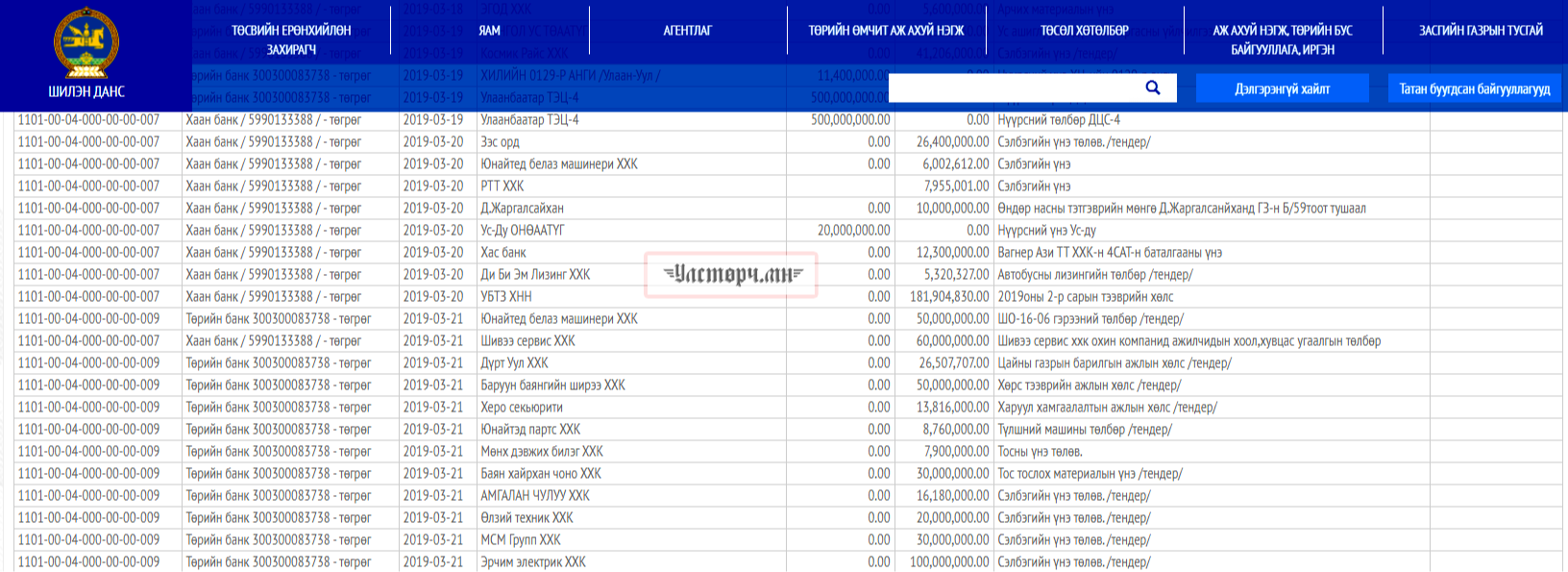Open Аж ахуй нэгж, төрийн бус байгууллага menu
The height and width of the screenshot is (572, 1568).
pyautogui.click(x=1283, y=39)
